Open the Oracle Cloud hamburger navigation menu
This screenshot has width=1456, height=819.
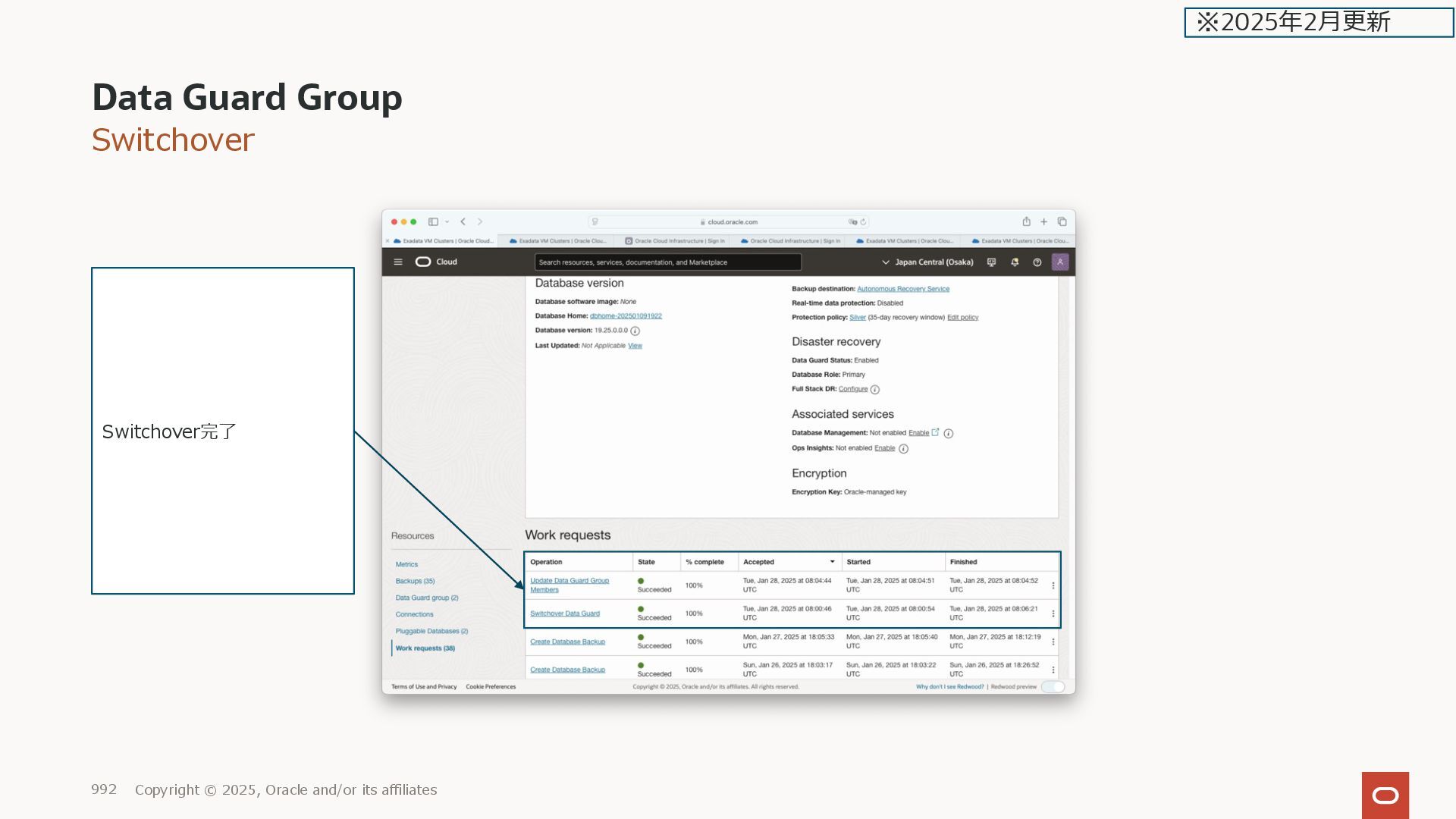click(x=397, y=262)
